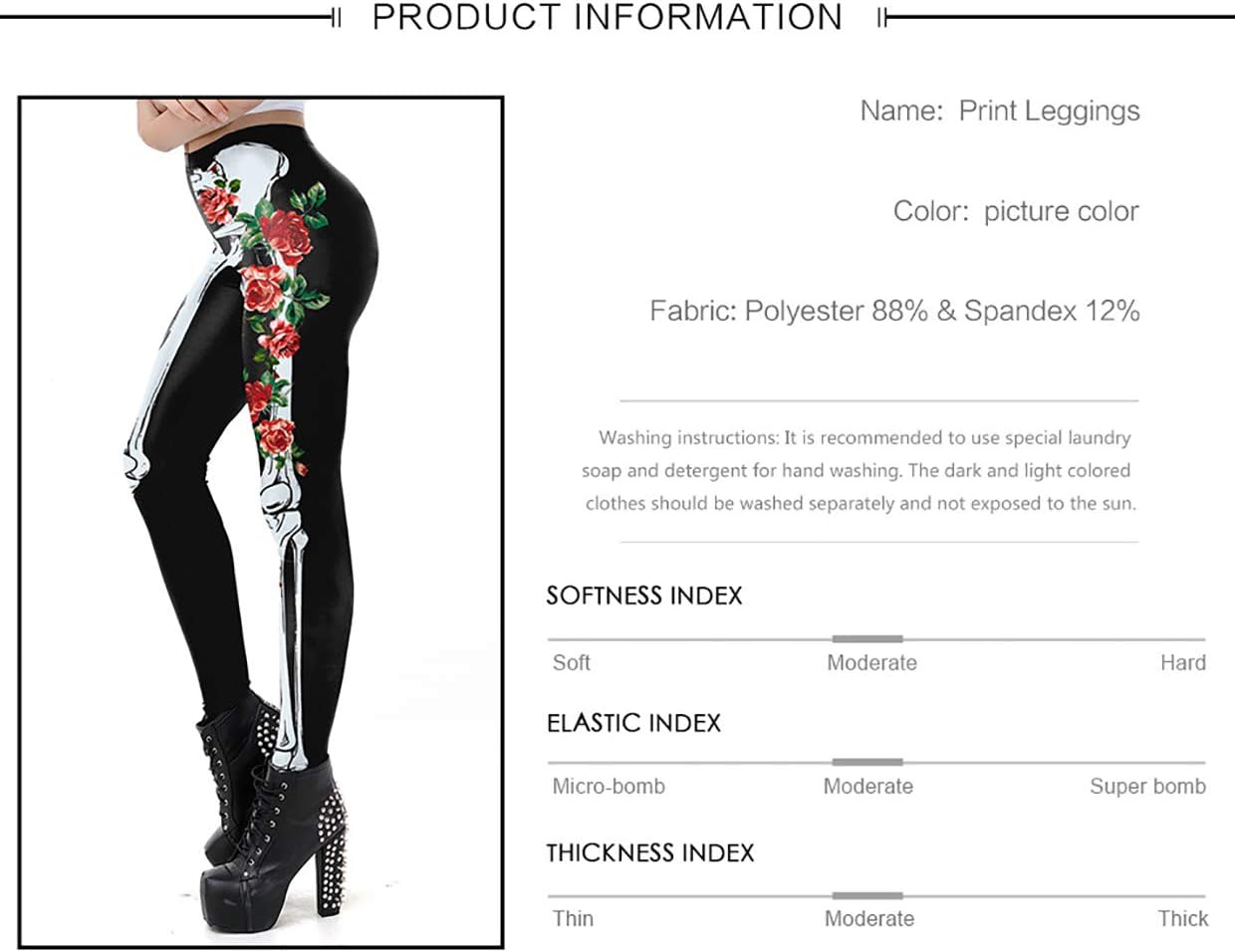Click the 'Super bomb' scale label
1235x952 pixels.
coord(1147,786)
